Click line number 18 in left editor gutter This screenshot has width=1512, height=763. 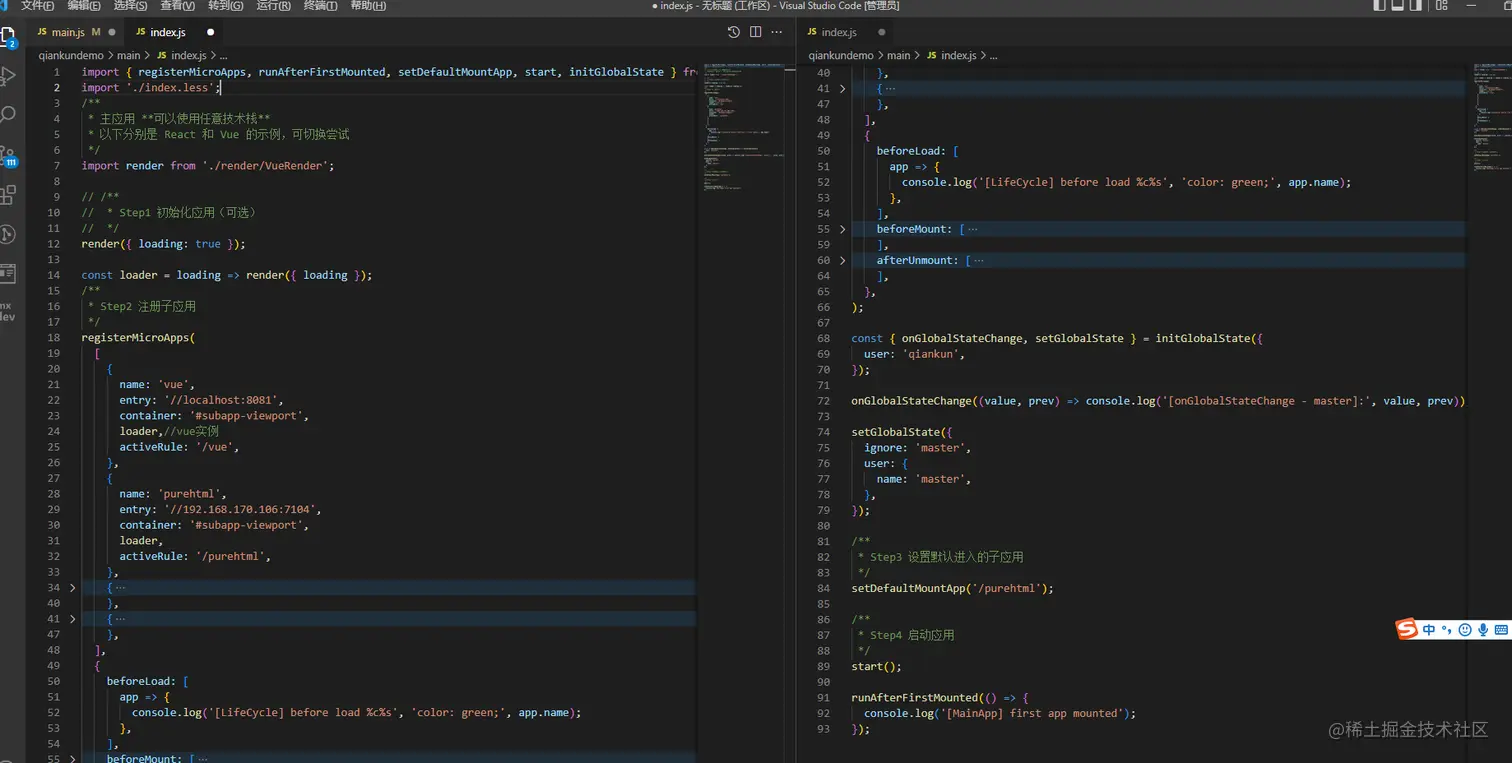pos(54,338)
